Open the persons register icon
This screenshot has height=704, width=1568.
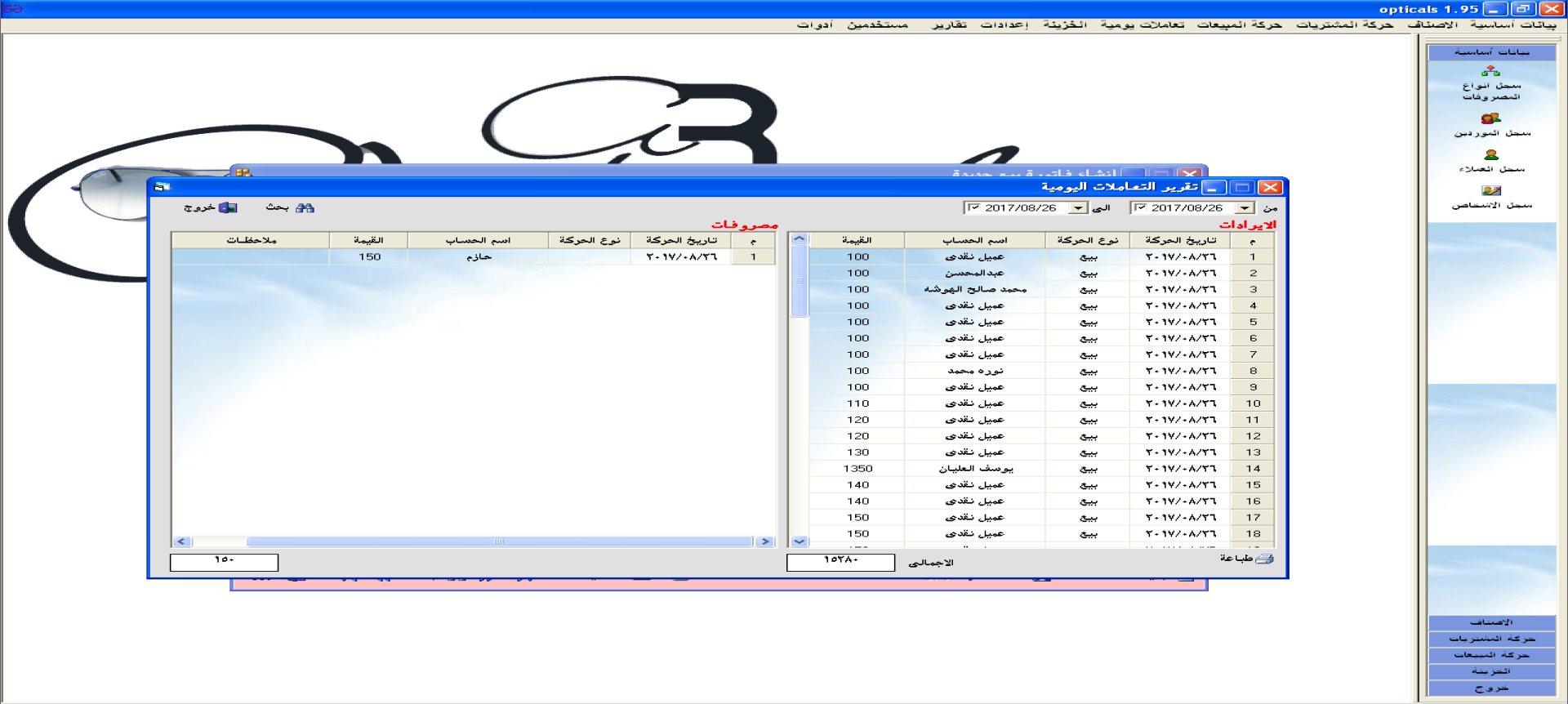(x=1491, y=190)
